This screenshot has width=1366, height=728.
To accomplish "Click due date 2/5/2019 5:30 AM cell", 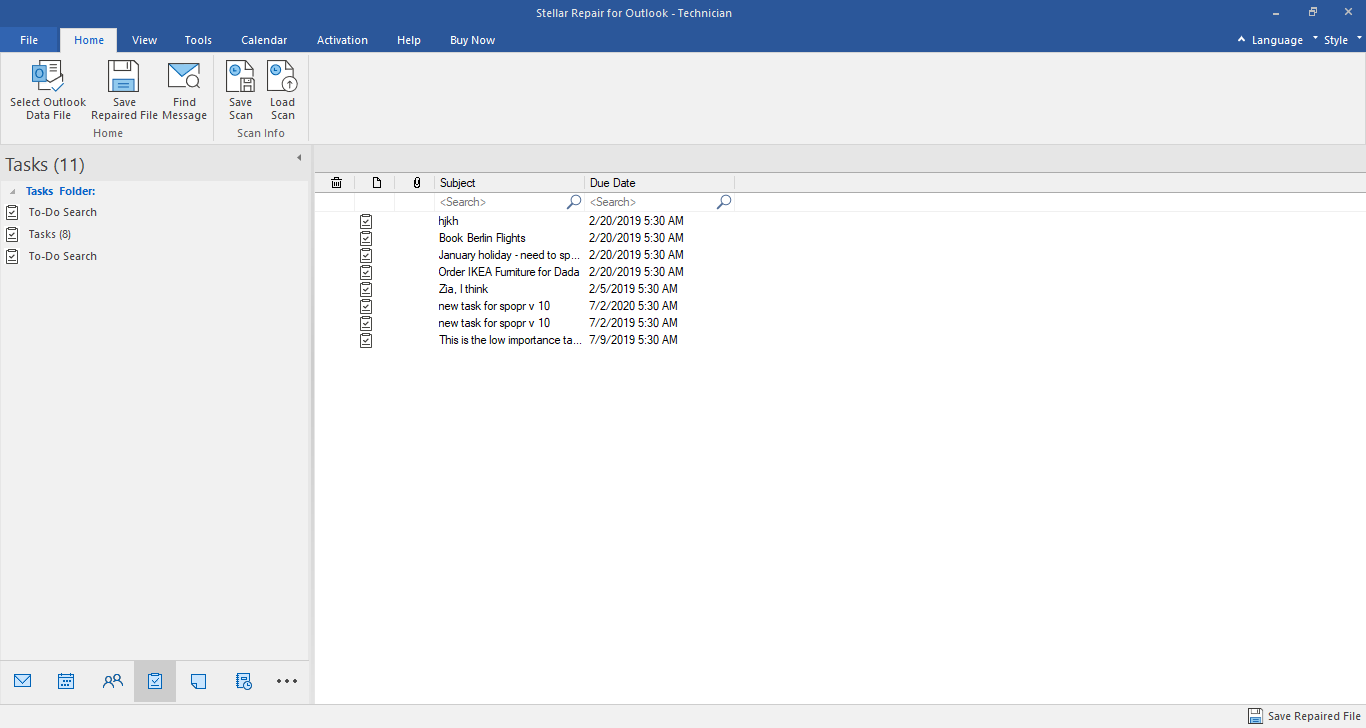I will (633, 289).
